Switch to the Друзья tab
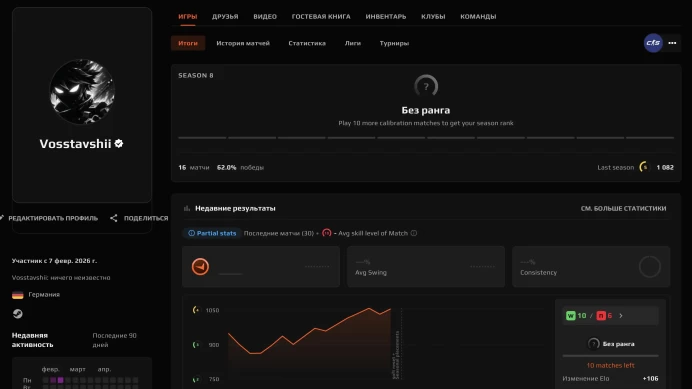Screen dimensions: 692x389 click(x=225, y=16)
